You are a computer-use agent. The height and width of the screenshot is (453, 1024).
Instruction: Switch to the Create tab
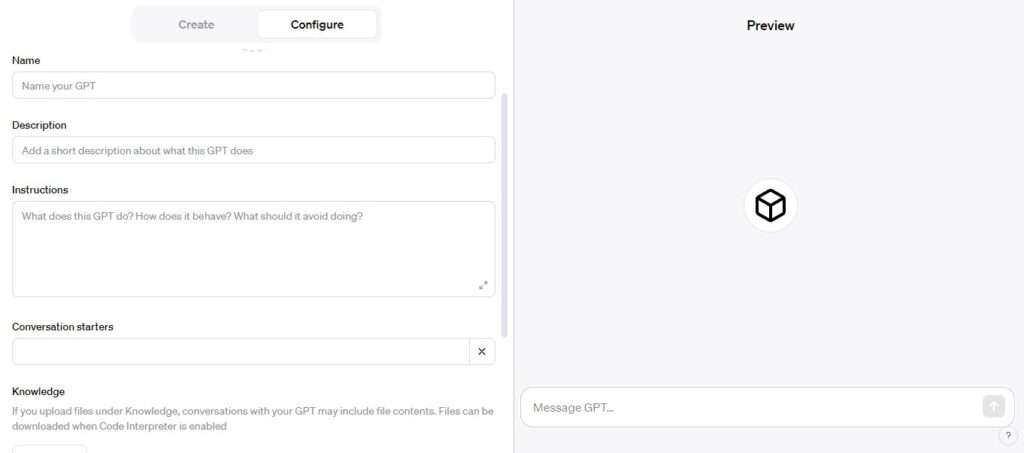(196, 25)
